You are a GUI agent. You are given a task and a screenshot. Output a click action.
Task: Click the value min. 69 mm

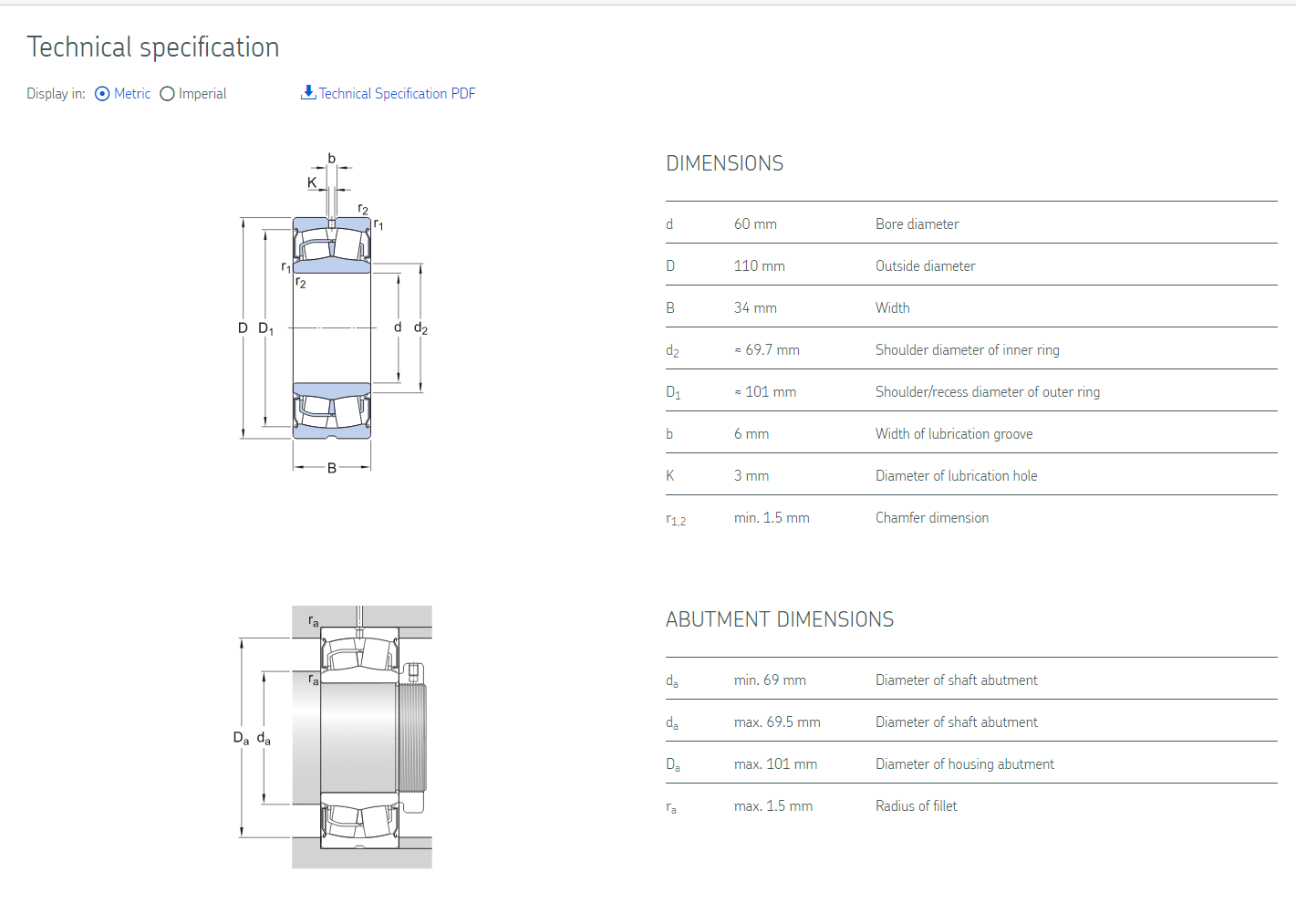pos(770,680)
